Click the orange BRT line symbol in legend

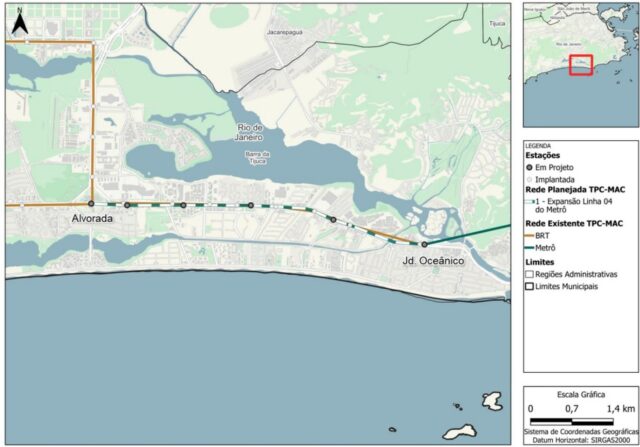[529, 234]
